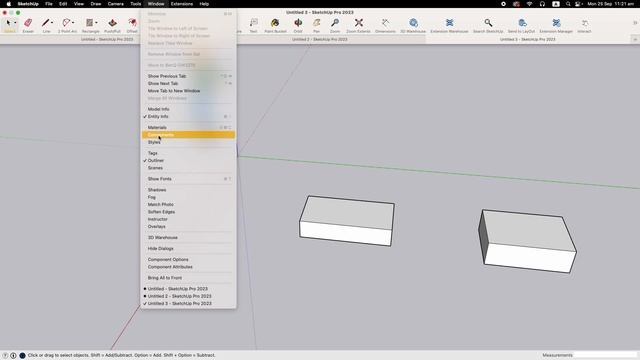Click the Wi-Fi icon in menu bar
The image size is (640, 360).
(529, 4)
